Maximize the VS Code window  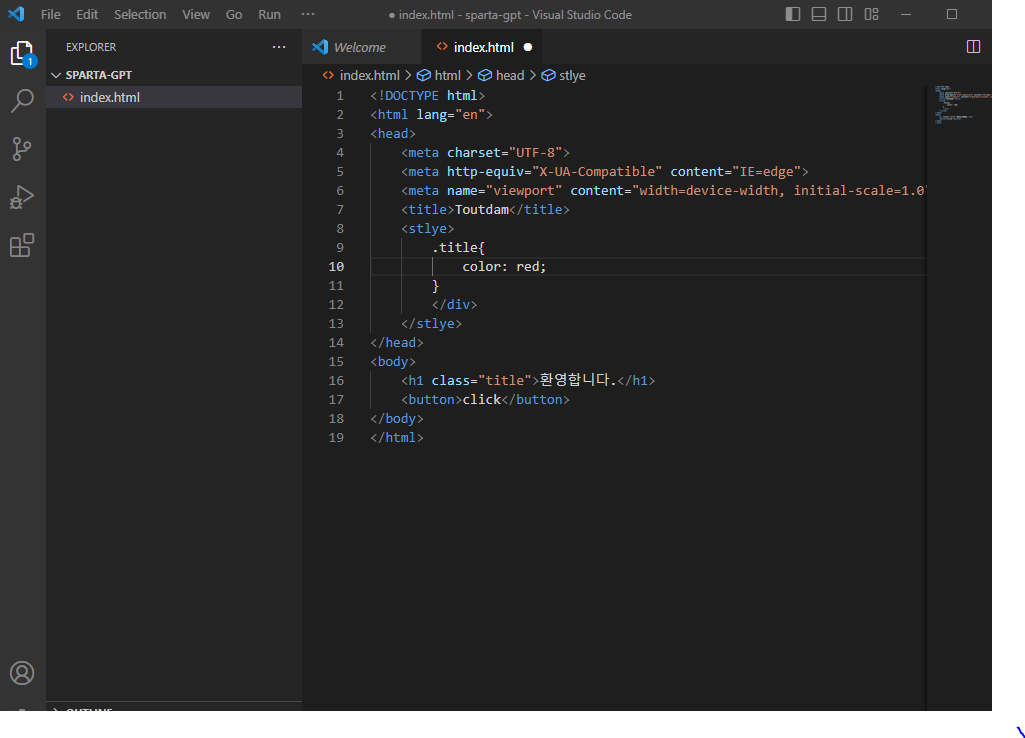point(952,14)
